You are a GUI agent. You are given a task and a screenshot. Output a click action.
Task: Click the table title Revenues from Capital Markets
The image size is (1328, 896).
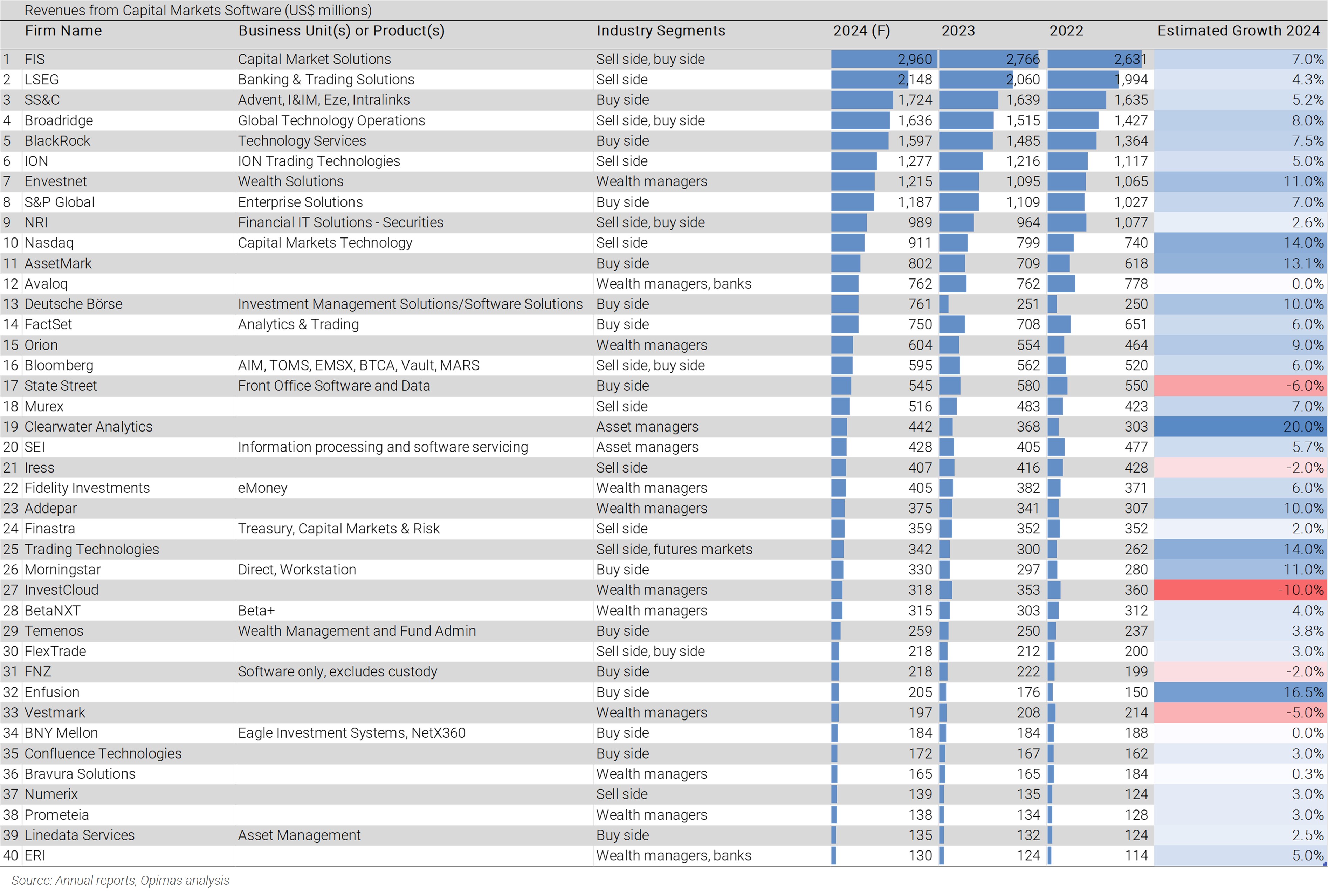pos(198,10)
